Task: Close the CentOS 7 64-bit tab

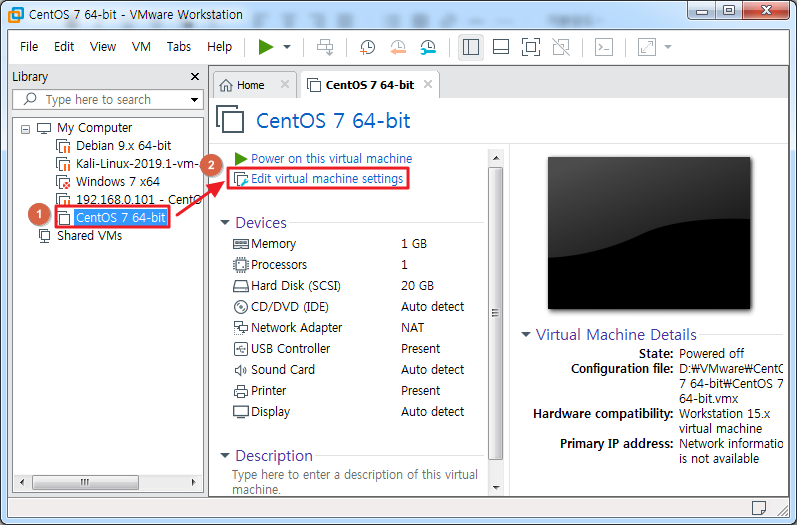Action: [x=428, y=84]
